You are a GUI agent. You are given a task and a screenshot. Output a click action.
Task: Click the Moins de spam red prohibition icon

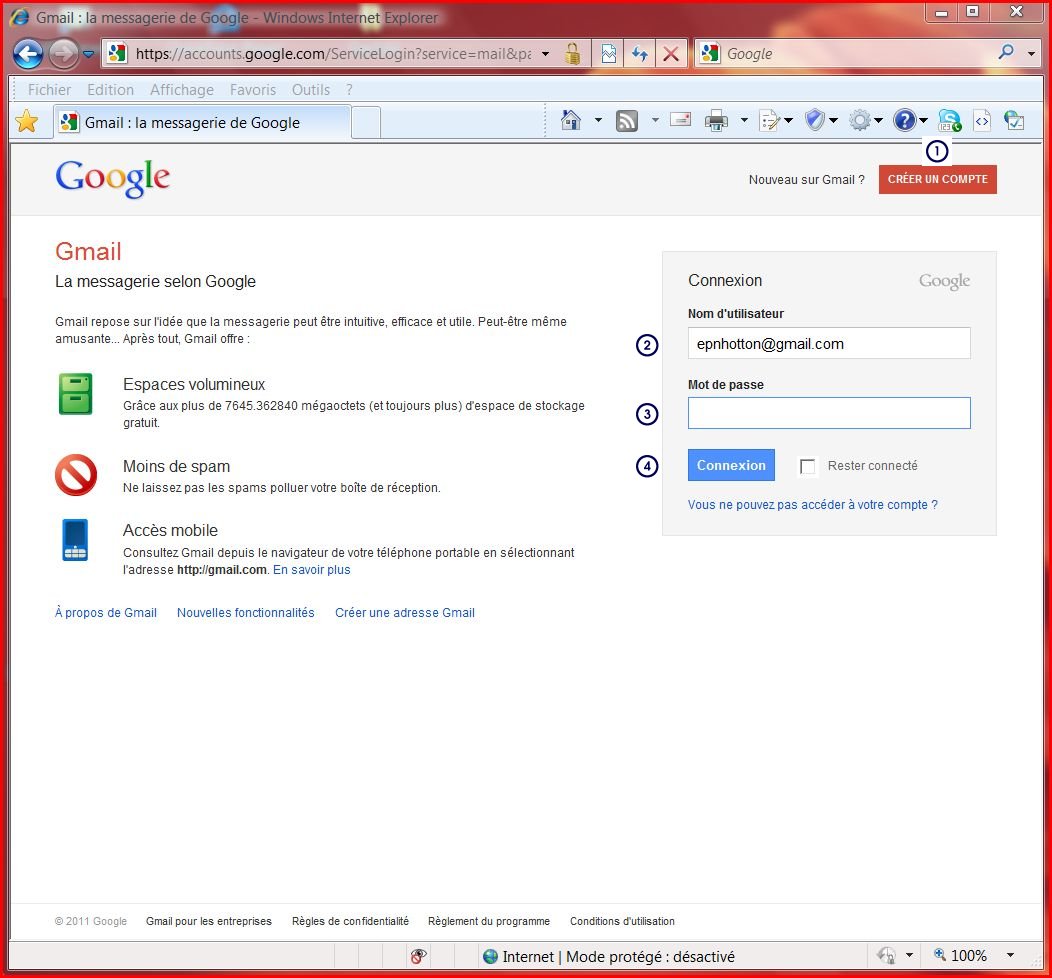point(76,475)
